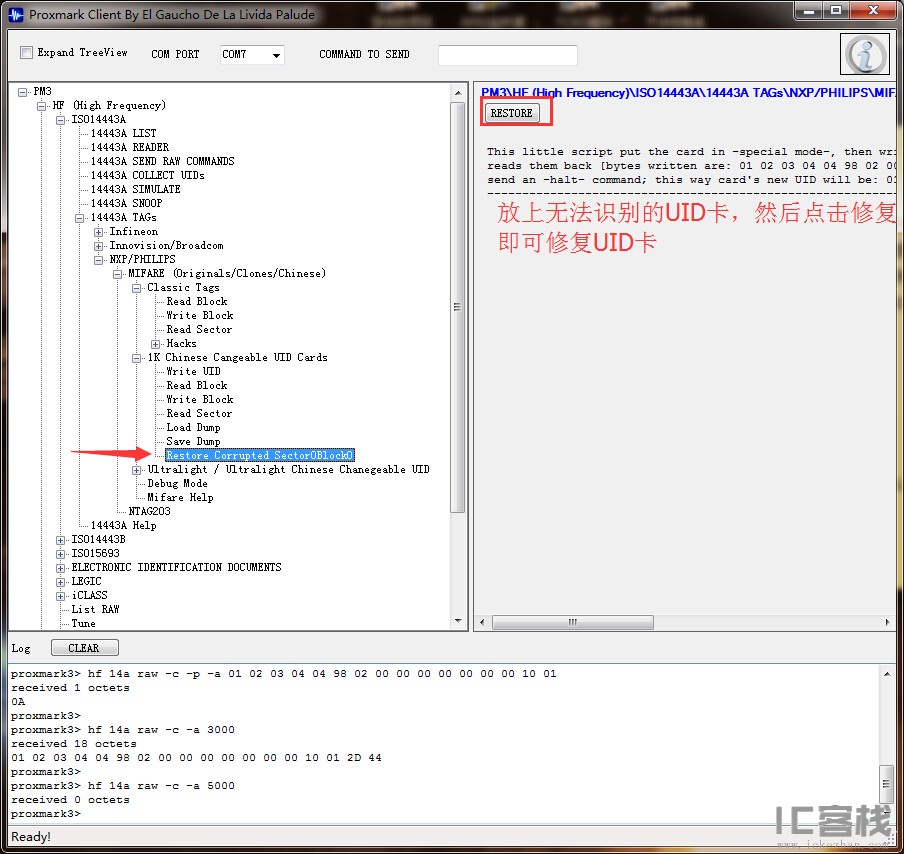Select 14443A SIMULATE tree item
Screen dimensions: 904x854
click(135, 189)
